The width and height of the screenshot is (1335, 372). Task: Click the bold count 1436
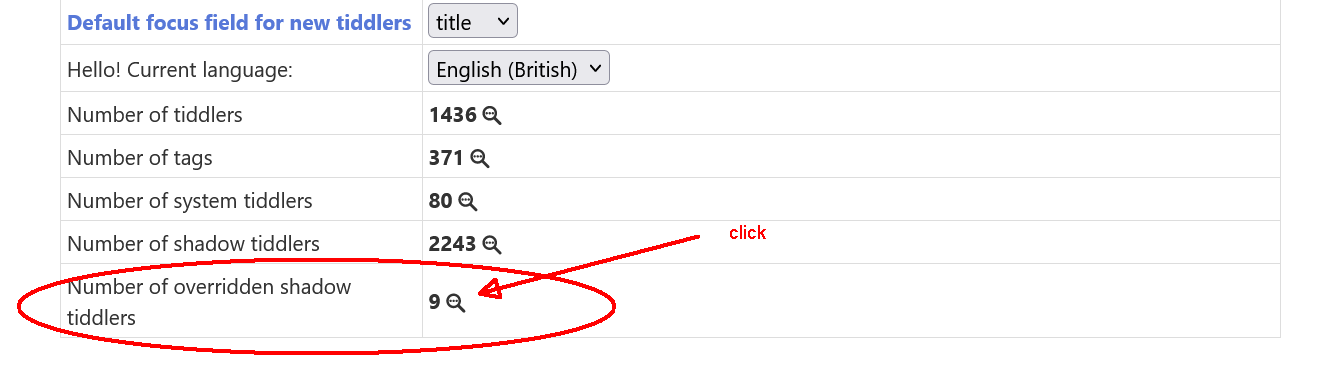453,115
